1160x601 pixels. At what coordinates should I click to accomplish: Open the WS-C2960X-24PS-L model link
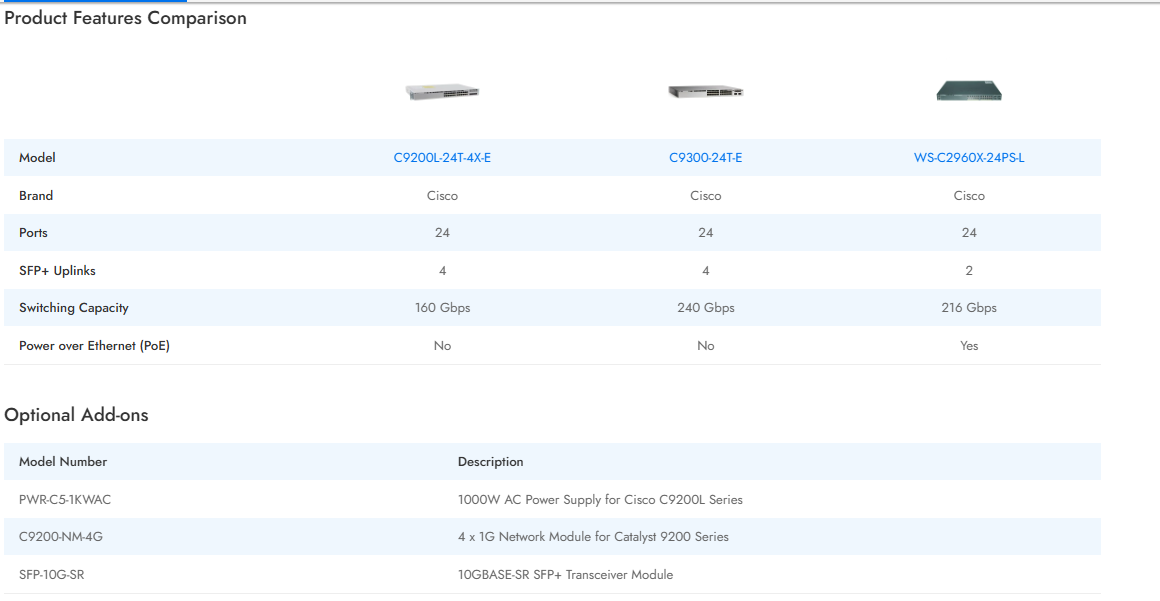[x=969, y=158]
